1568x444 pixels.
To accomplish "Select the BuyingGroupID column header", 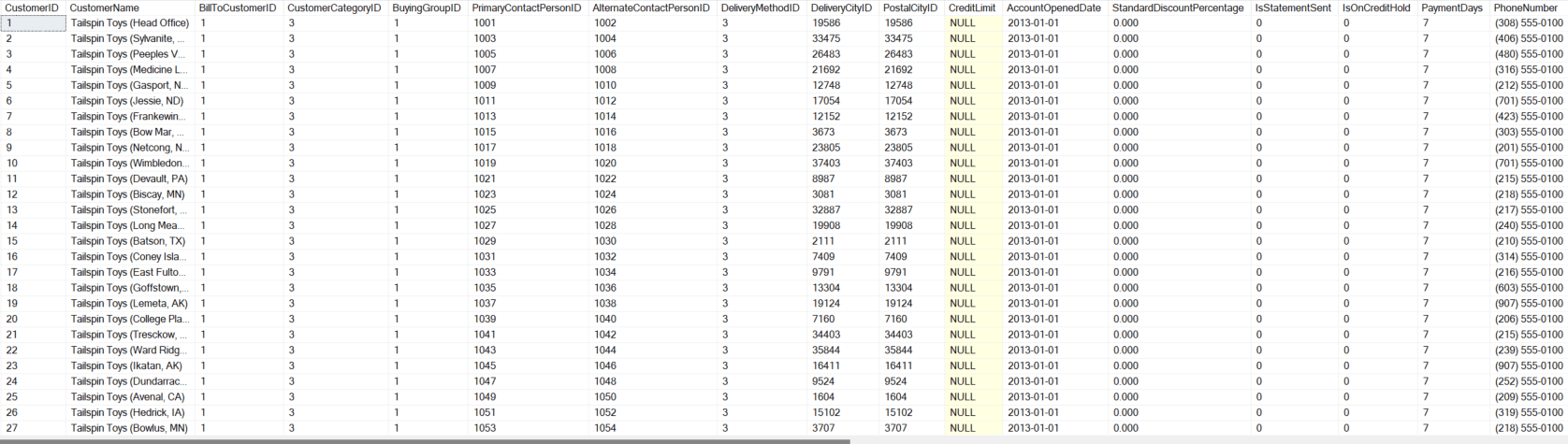I will tap(428, 7).
